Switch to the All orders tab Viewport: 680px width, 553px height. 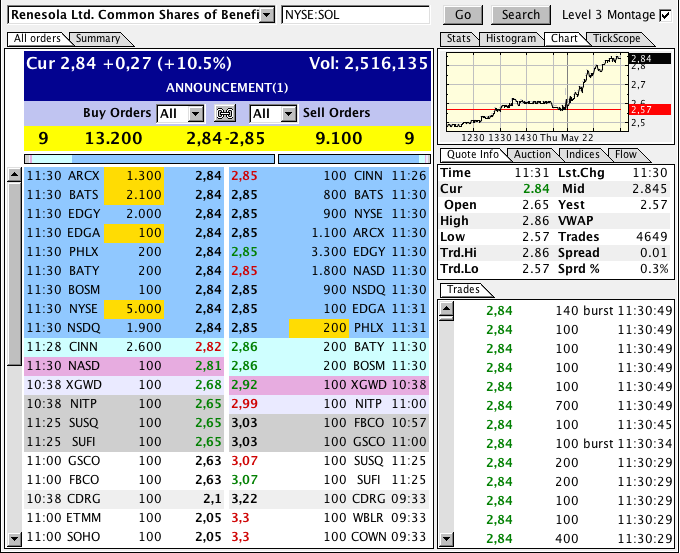pyautogui.click(x=37, y=39)
